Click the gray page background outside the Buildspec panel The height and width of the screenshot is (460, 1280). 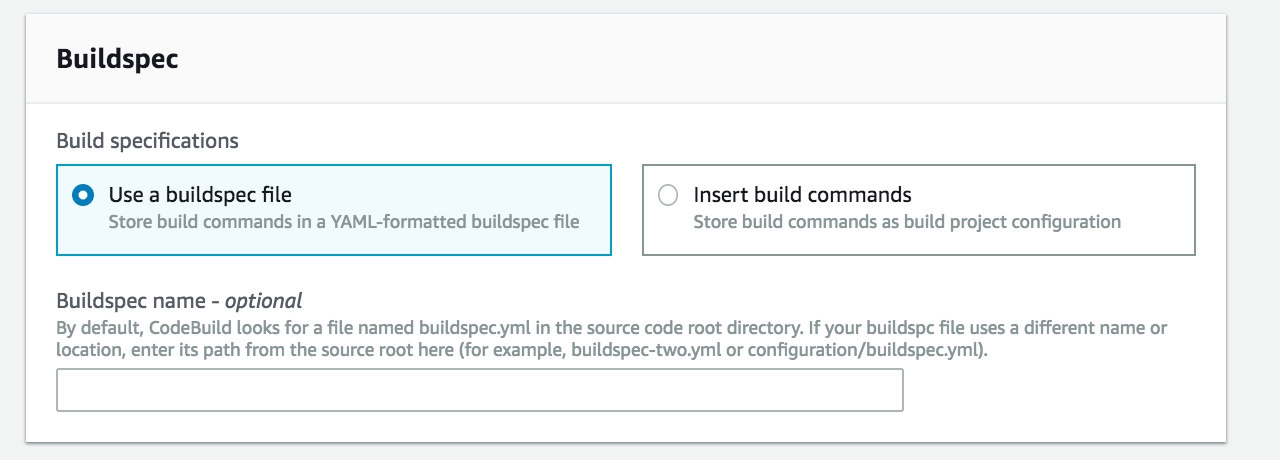[x=1253, y=230]
